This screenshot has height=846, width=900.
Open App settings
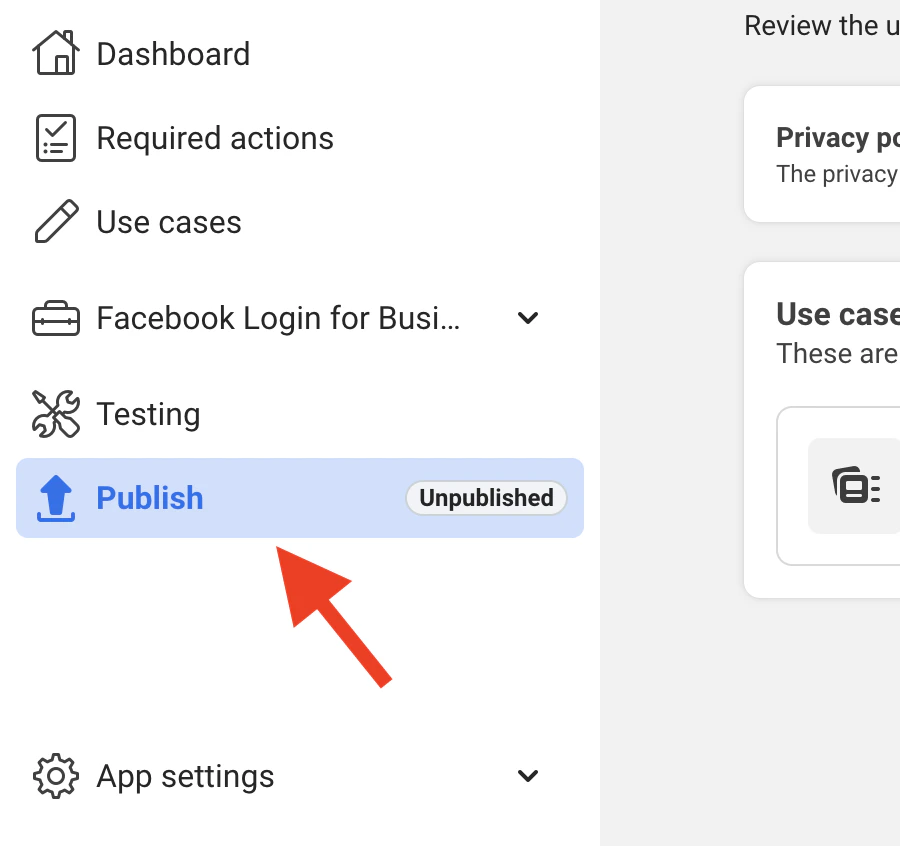(184, 775)
